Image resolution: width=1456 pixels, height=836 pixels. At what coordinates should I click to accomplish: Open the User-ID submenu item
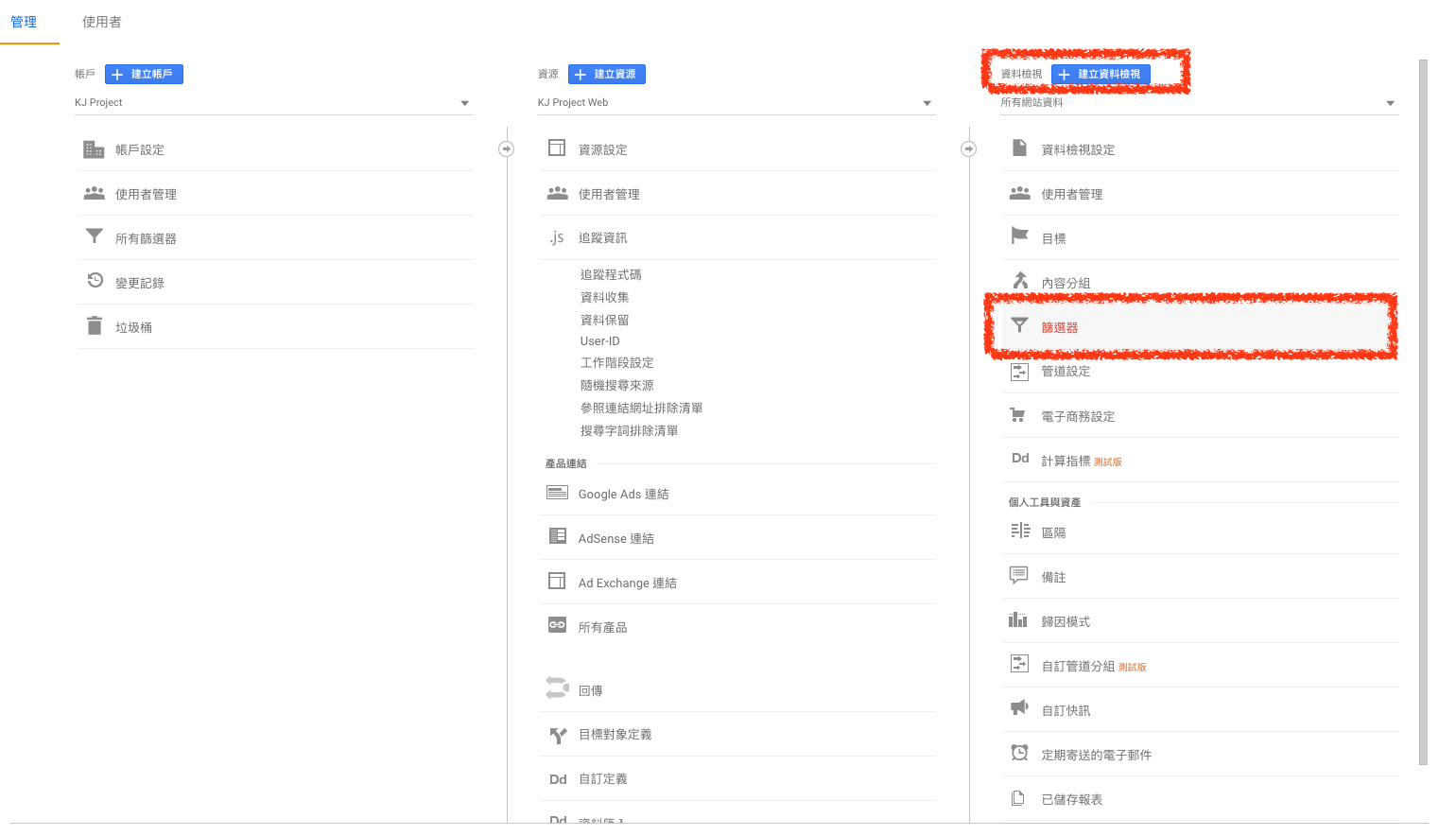pos(600,341)
